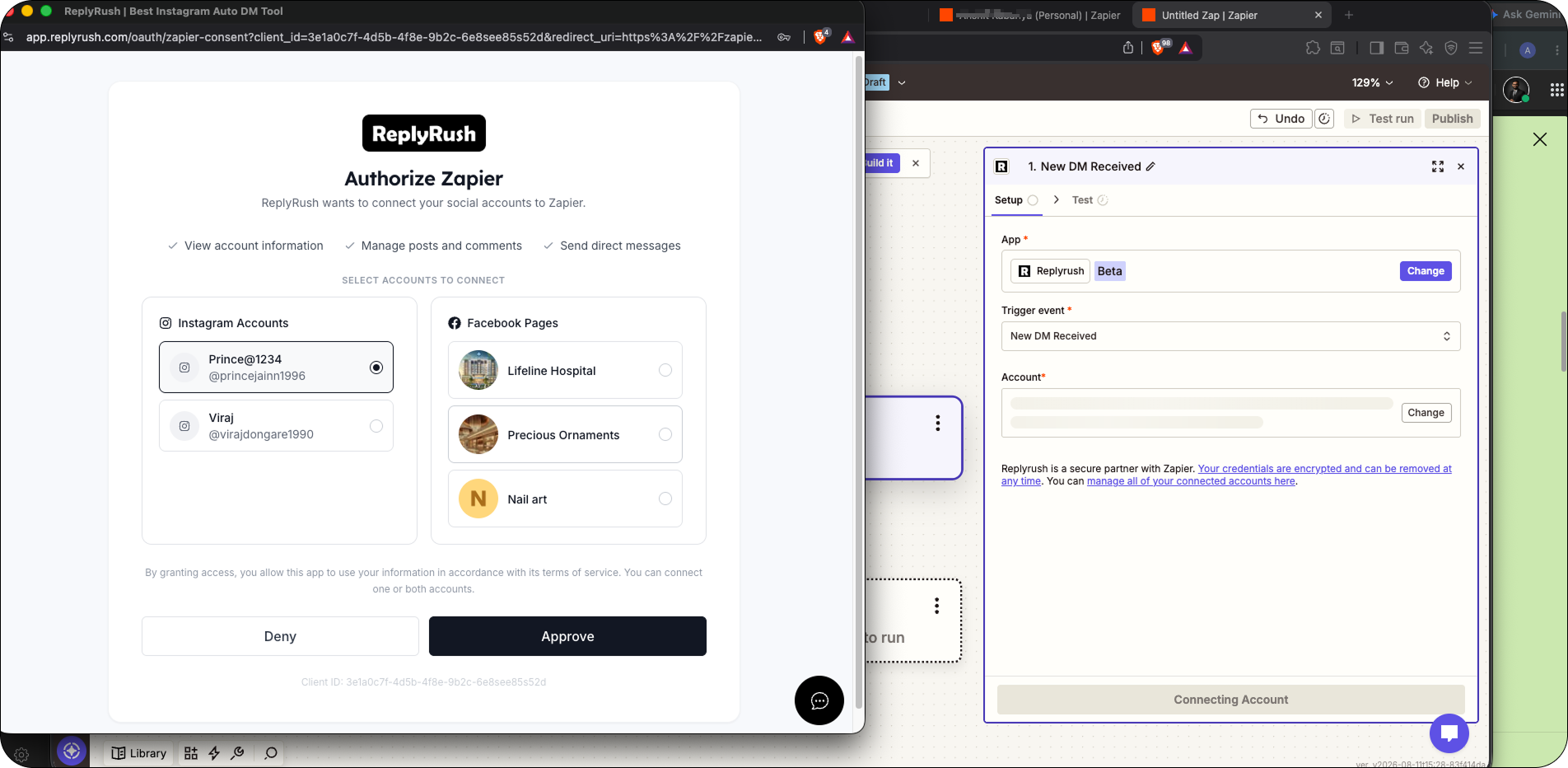Click the Test run button
The width and height of the screenshot is (1568, 768).
point(1383,119)
